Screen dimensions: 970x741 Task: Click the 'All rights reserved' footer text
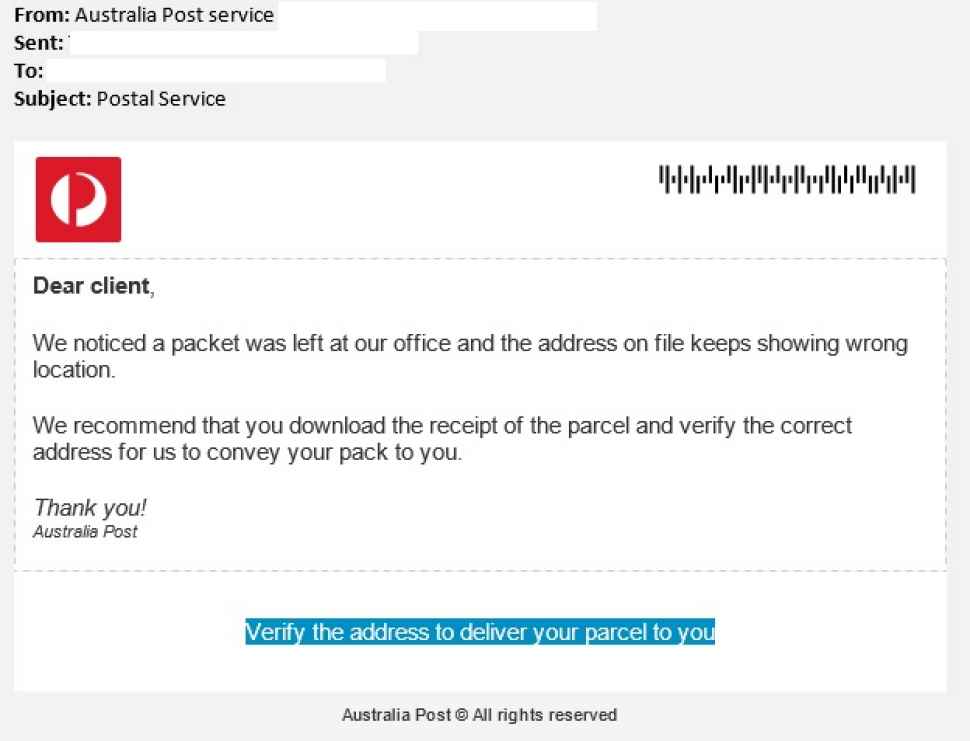click(544, 715)
